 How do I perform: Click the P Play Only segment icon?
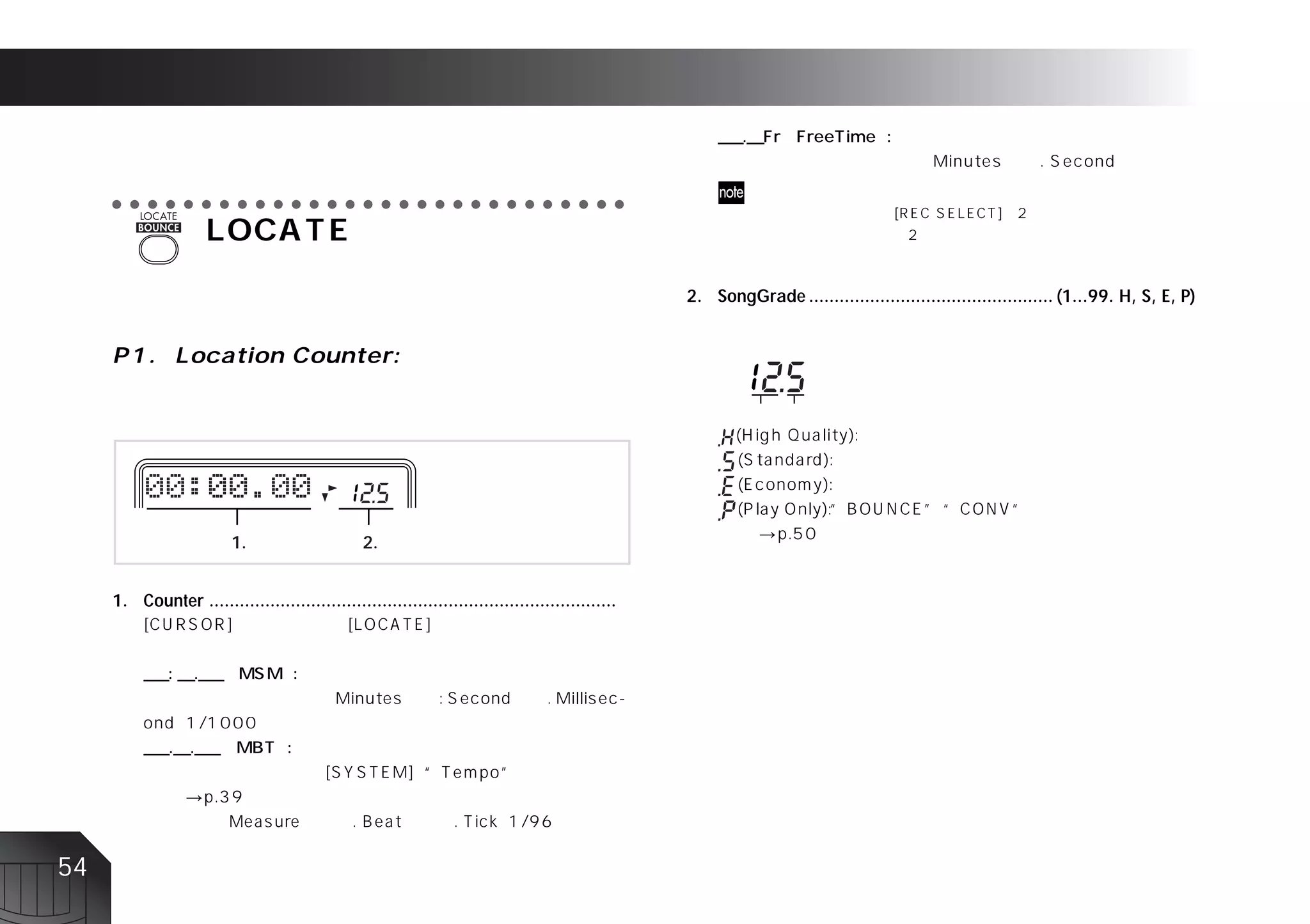tap(727, 510)
